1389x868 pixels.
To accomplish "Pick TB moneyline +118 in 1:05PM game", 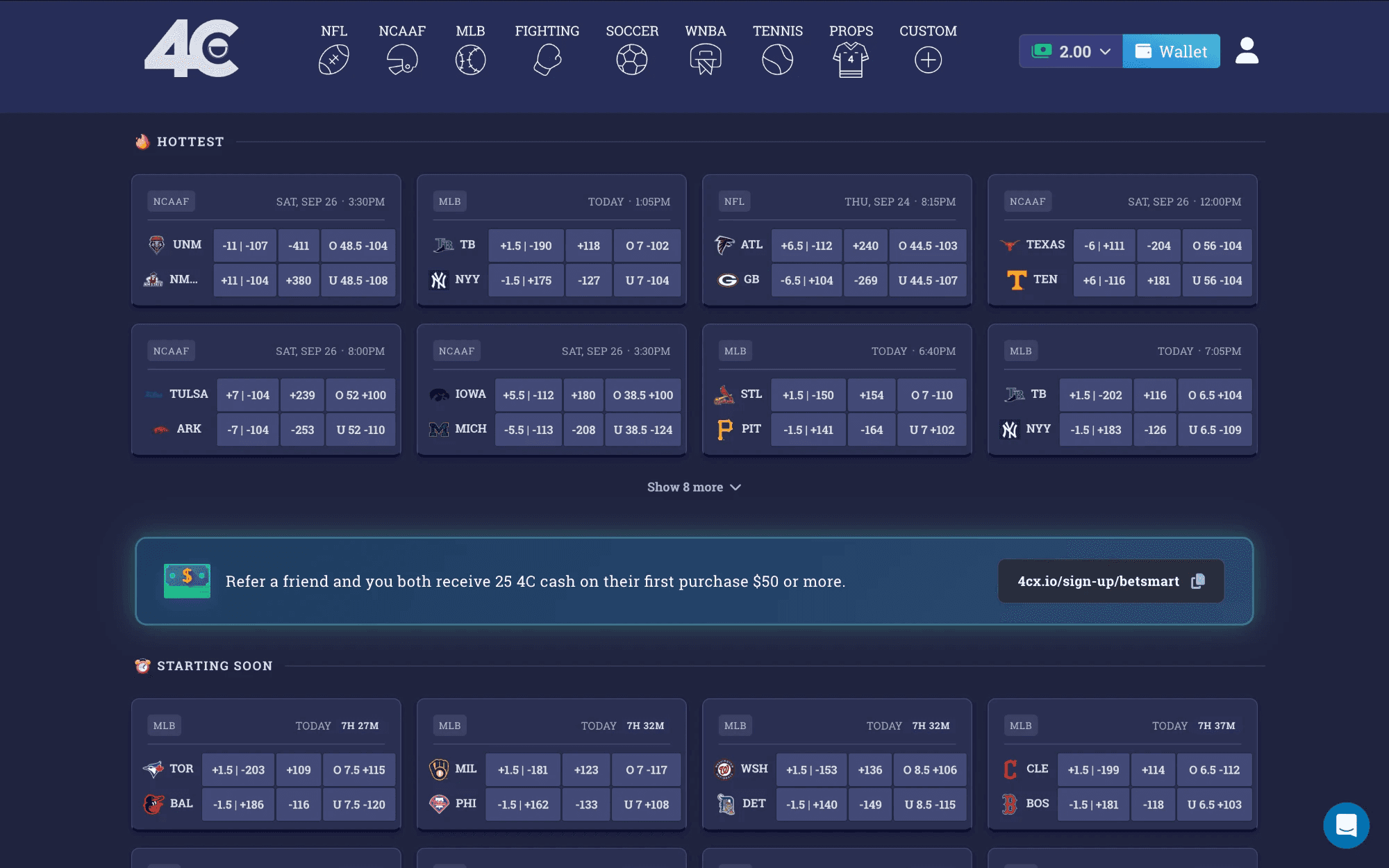I will click(x=588, y=246).
